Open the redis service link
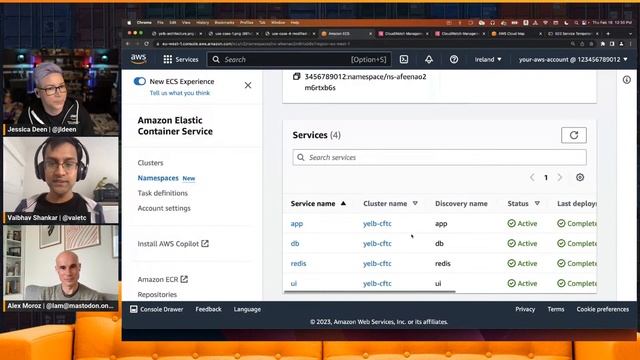640x360 pixels. click(298, 264)
